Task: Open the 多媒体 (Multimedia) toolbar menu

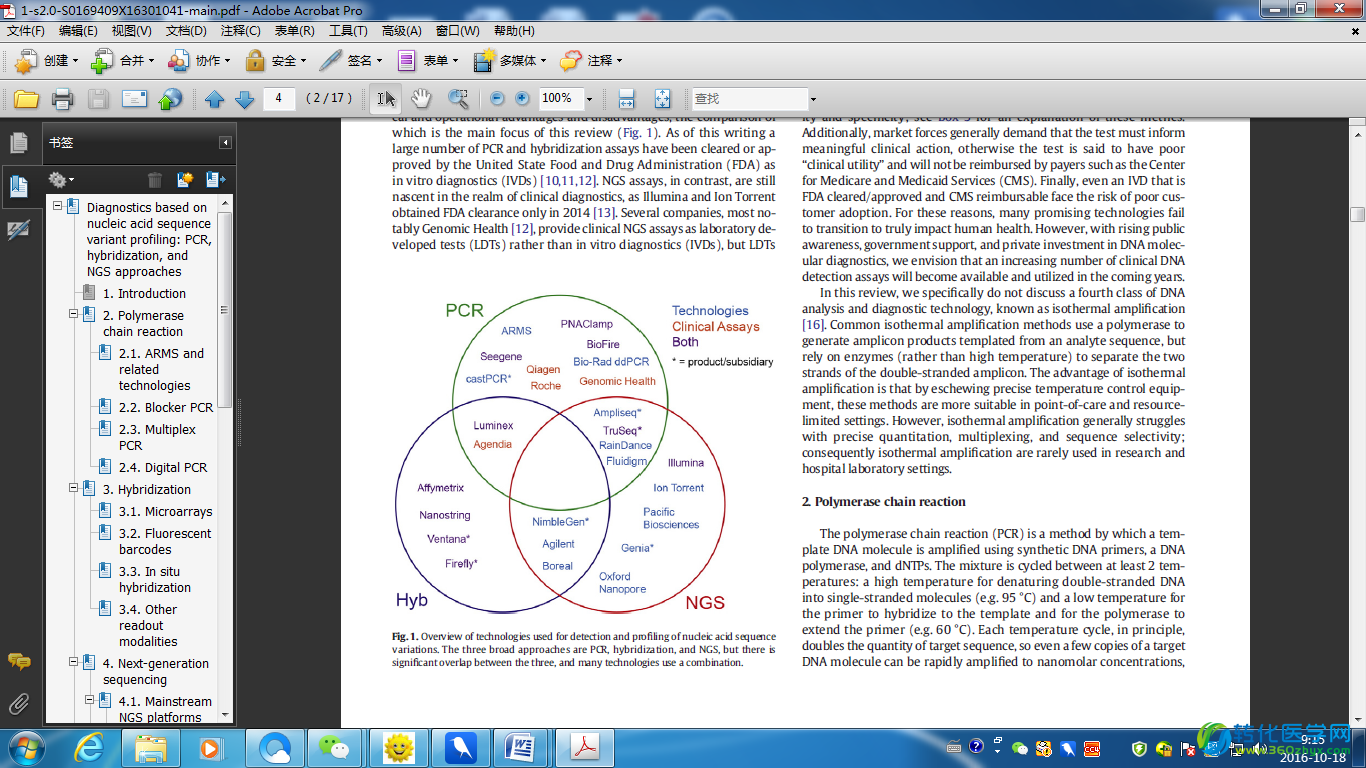Action: (511, 61)
